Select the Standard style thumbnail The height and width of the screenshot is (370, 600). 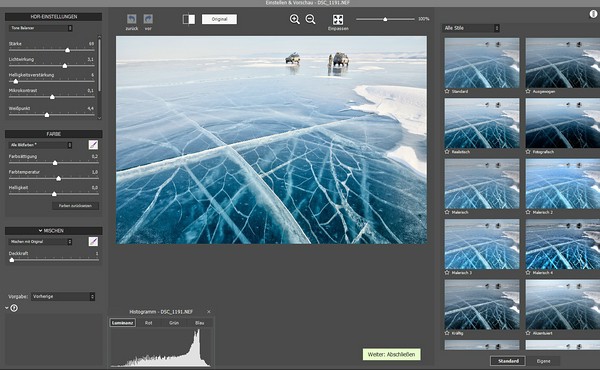point(482,63)
